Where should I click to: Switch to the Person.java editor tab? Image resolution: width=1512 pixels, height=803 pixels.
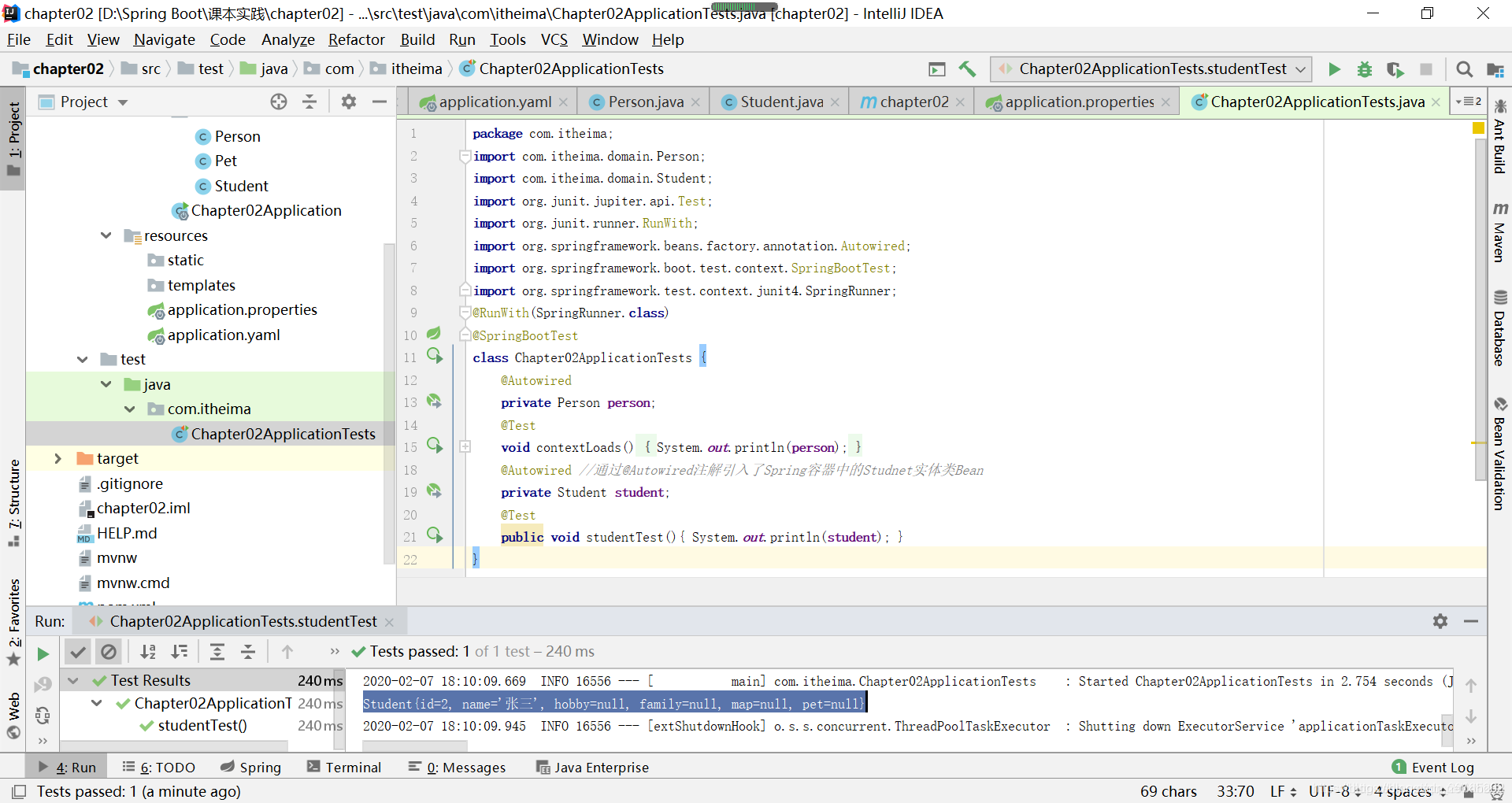pos(646,102)
